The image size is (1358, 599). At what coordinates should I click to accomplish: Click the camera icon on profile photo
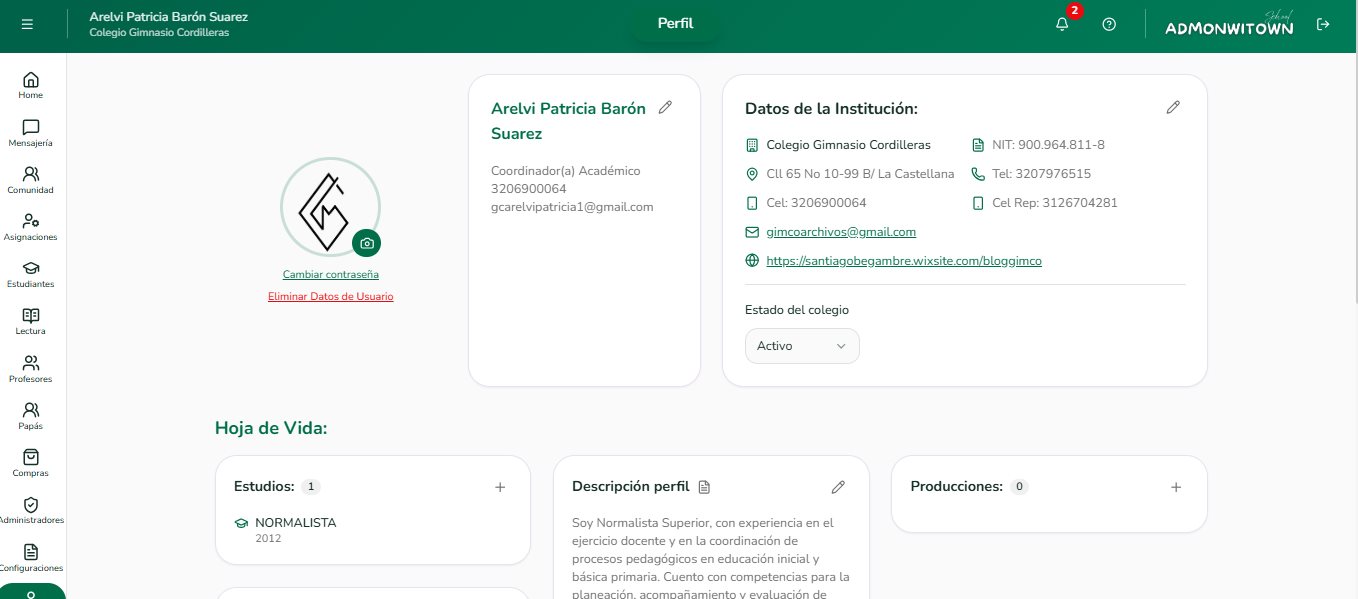(367, 243)
